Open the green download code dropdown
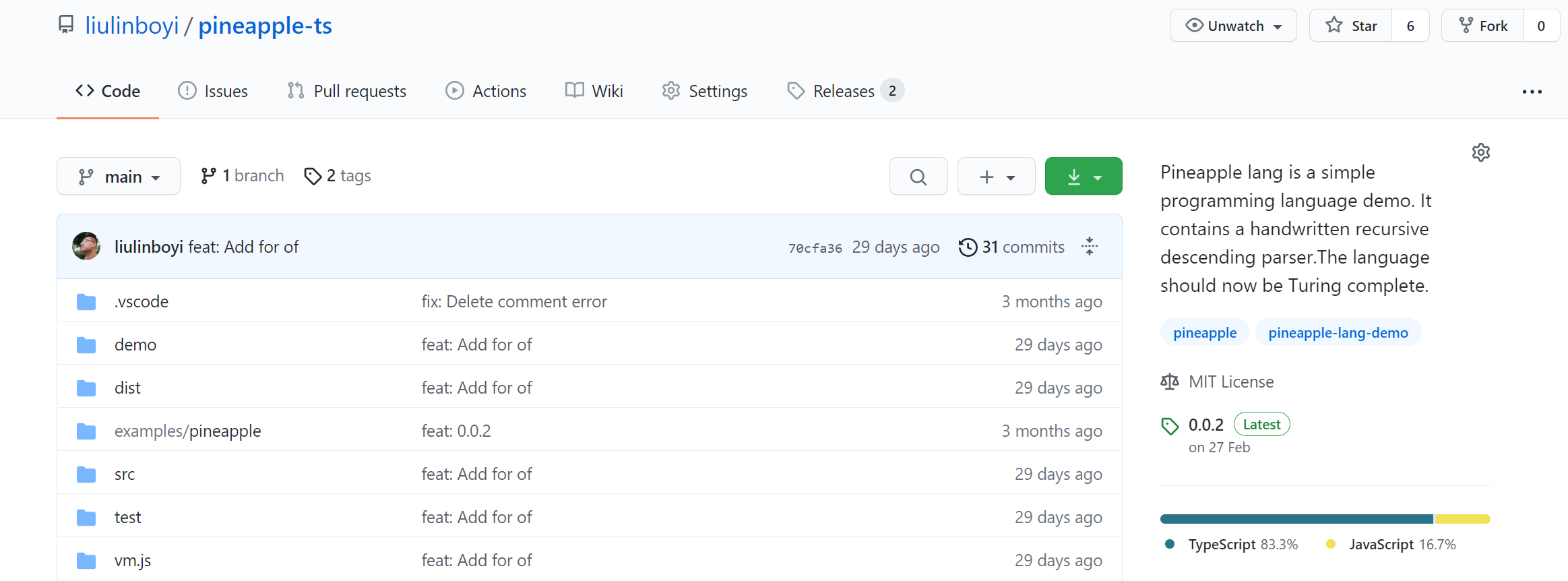Viewport: 1568px width, 581px height. click(x=1084, y=176)
